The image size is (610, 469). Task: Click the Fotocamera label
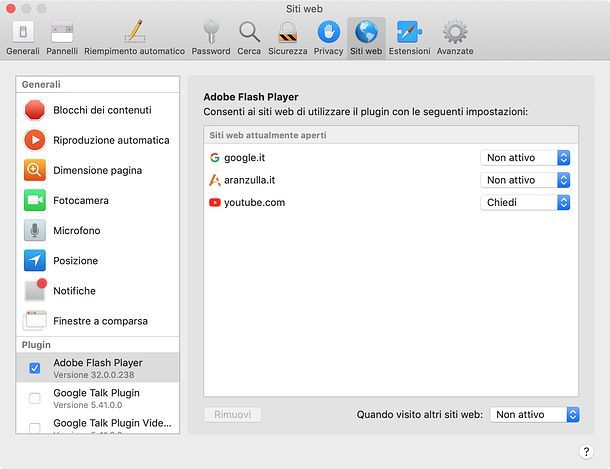[x=81, y=200]
